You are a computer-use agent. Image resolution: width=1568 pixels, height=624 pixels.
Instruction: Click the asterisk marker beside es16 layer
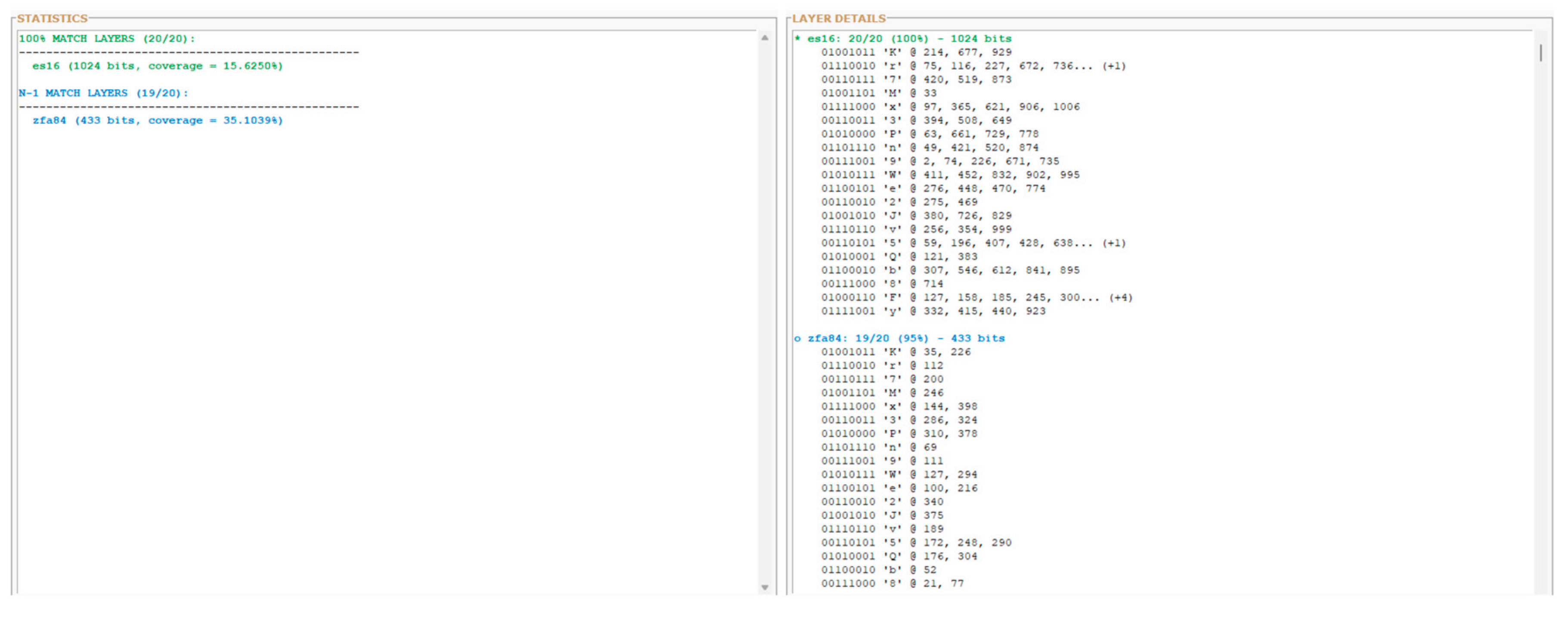[799, 38]
